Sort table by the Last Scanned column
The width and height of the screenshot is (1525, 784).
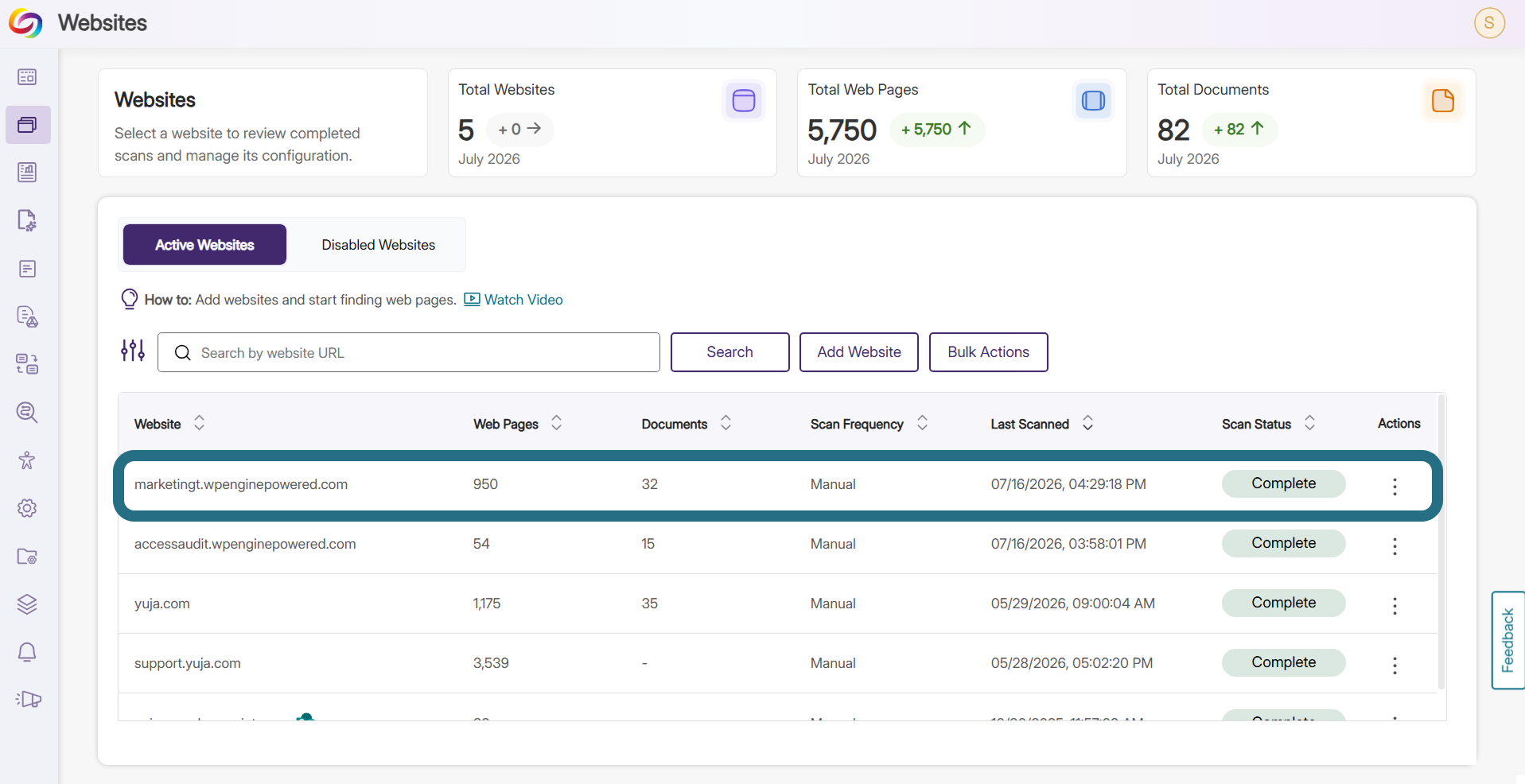coord(1087,423)
